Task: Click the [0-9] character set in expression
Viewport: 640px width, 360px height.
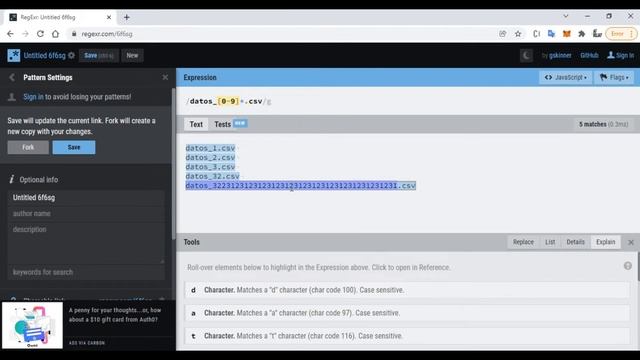Action: [228, 101]
